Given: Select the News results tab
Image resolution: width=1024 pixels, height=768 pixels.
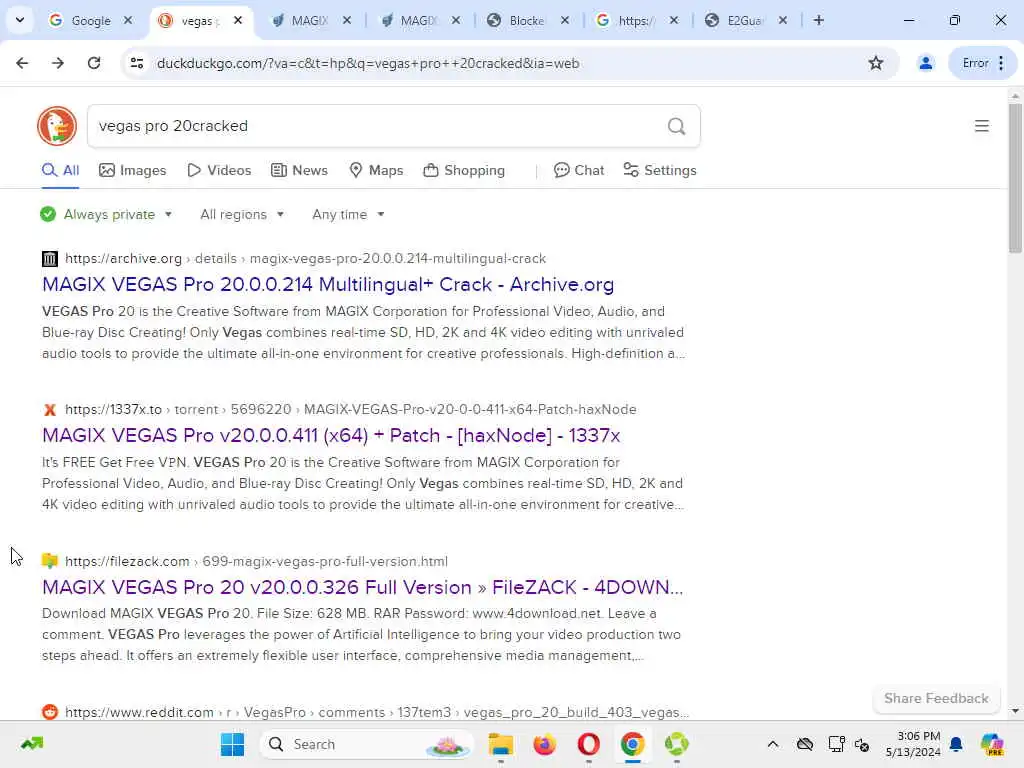Looking at the screenshot, I should click(x=299, y=170).
